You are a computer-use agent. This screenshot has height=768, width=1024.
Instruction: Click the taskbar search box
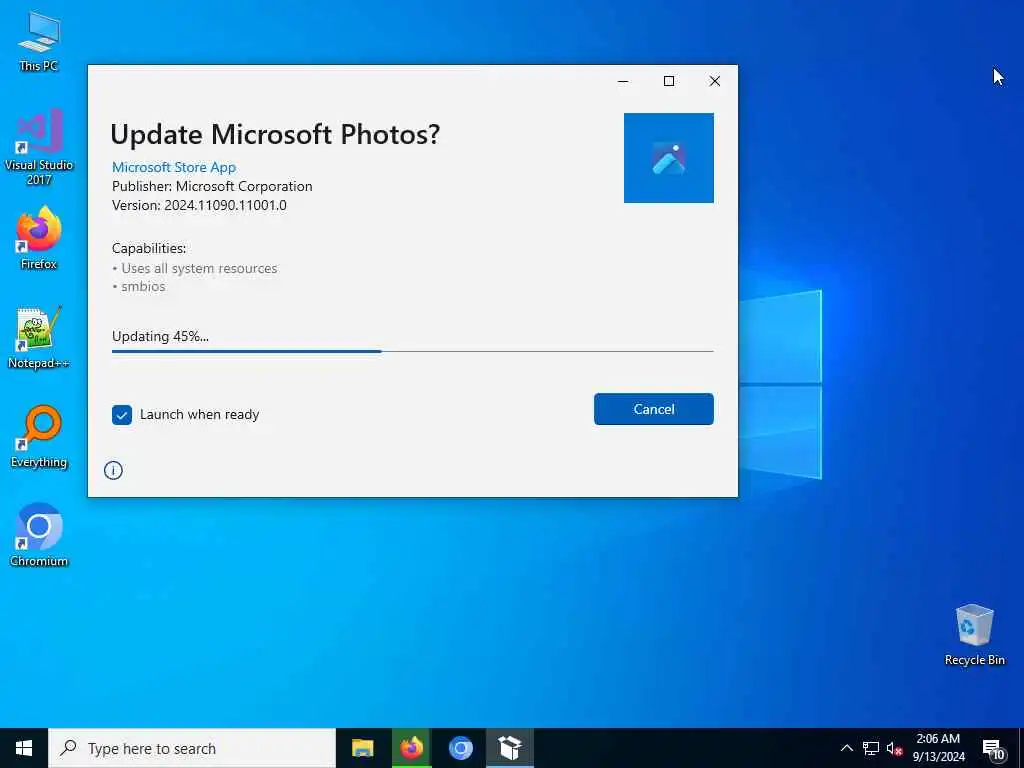tap(192, 748)
